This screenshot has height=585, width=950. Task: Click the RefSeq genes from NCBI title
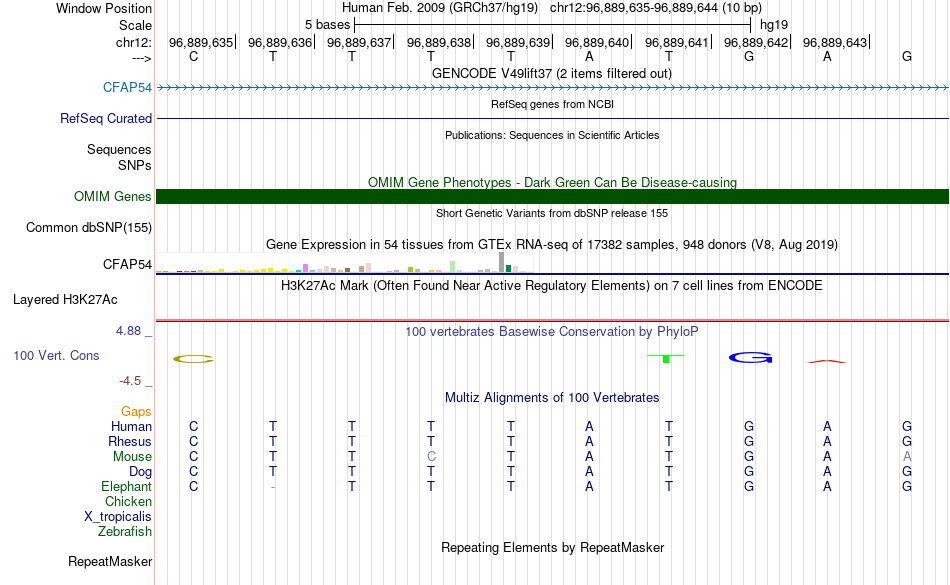[x=552, y=104]
